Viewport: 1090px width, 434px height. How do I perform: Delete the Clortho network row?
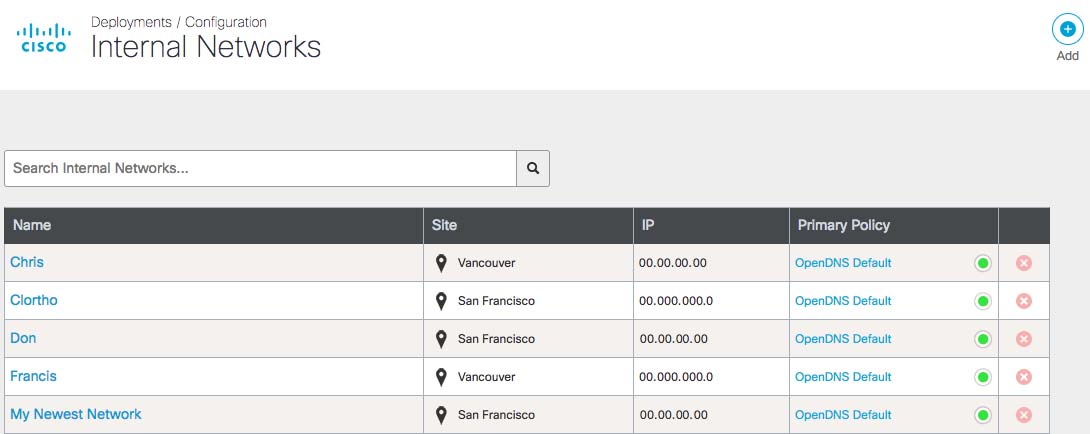click(1024, 301)
